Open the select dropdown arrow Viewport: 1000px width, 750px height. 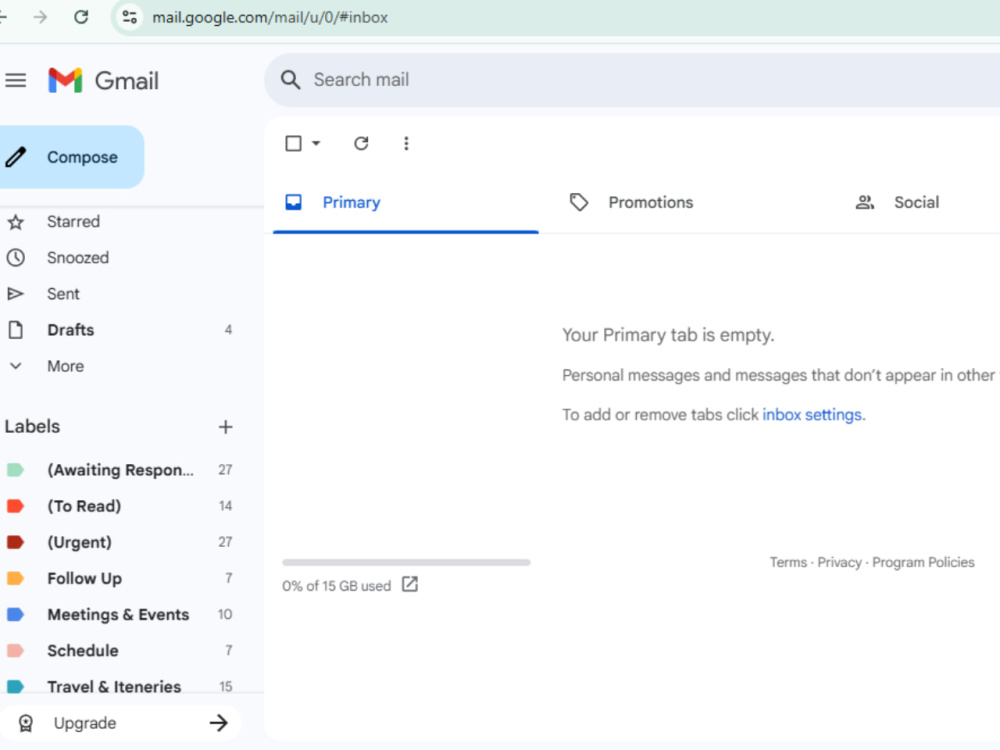pyautogui.click(x=316, y=143)
